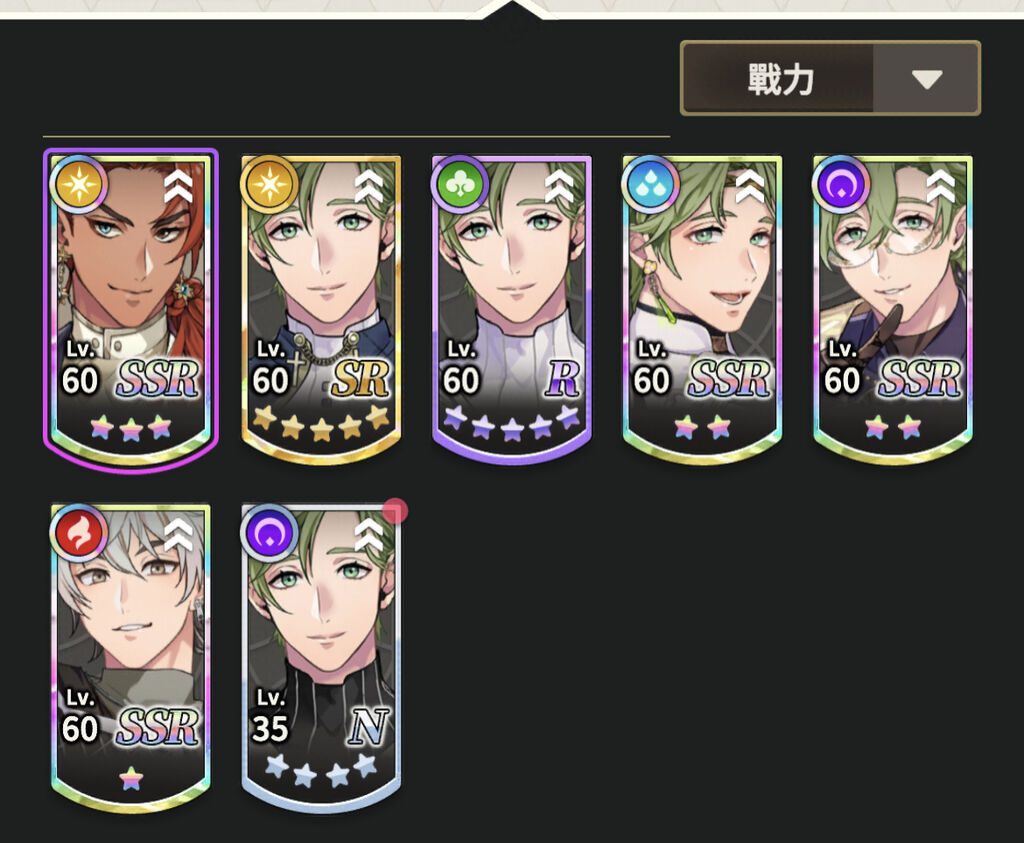
Task: Click the light element icon on red-haired card
Action: pyautogui.click(x=78, y=185)
